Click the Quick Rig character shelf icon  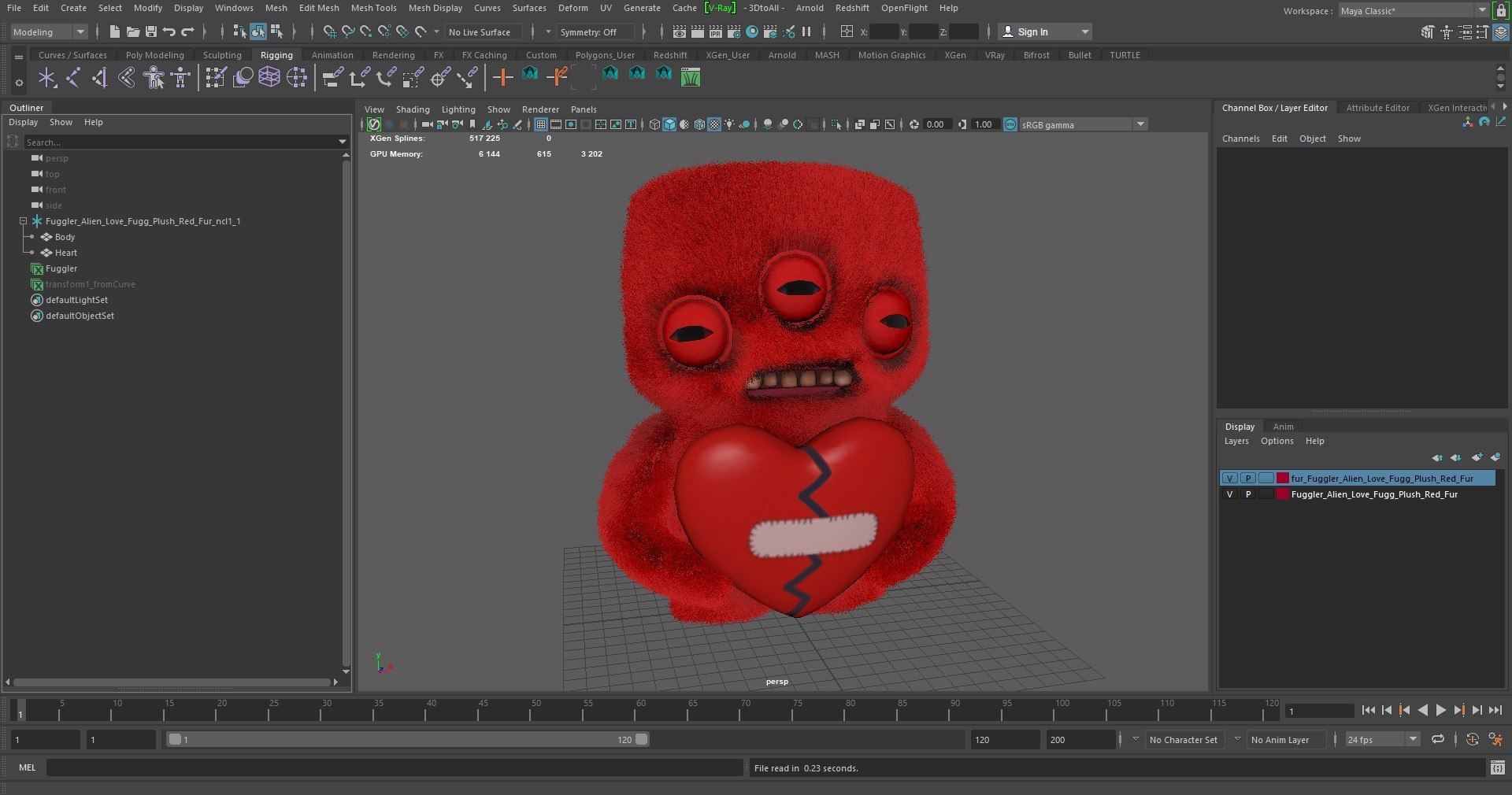pyautogui.click(x=154, y=77)
